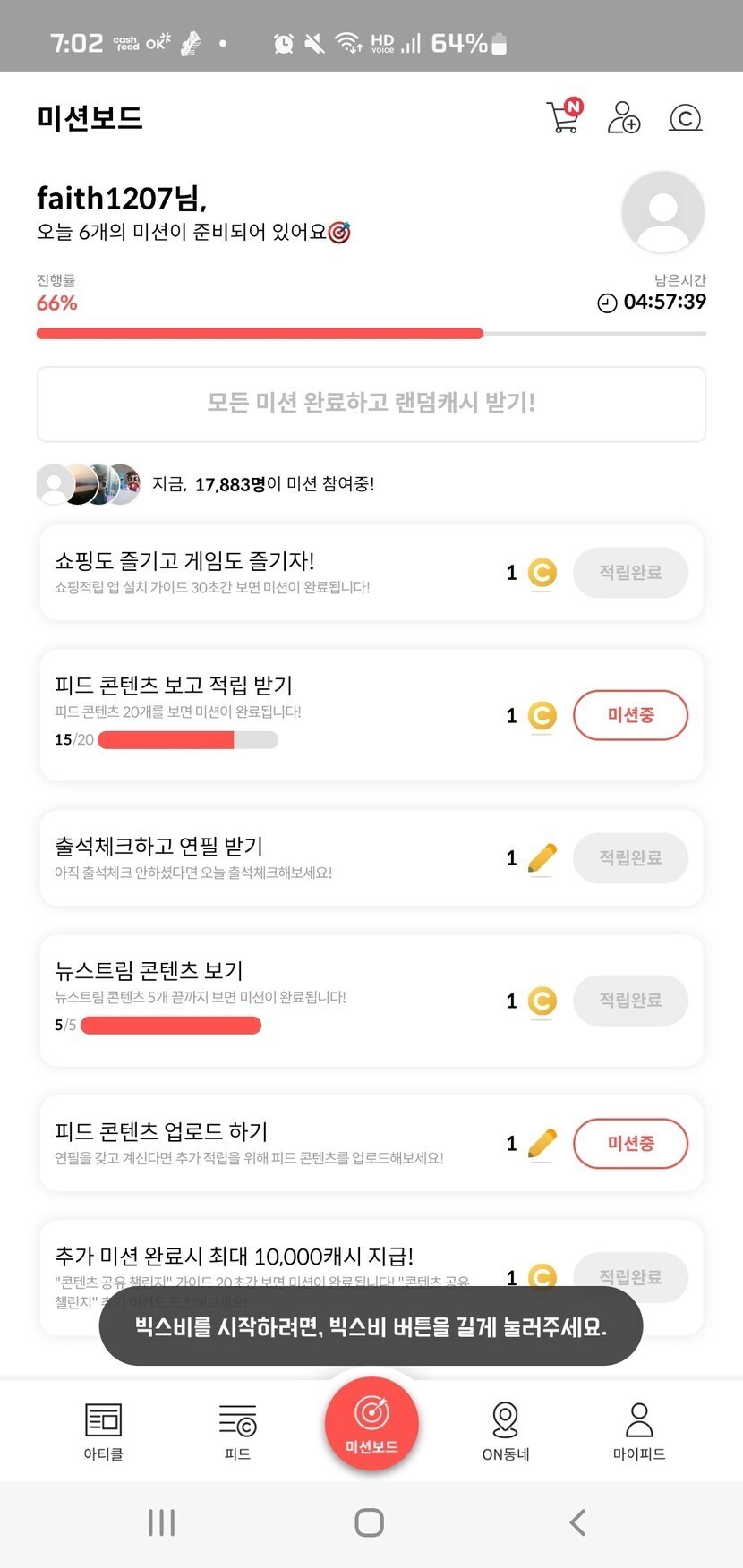Click the red mission progress bar
Viewport: 743px width, 1568px height.
coord(260,334)
